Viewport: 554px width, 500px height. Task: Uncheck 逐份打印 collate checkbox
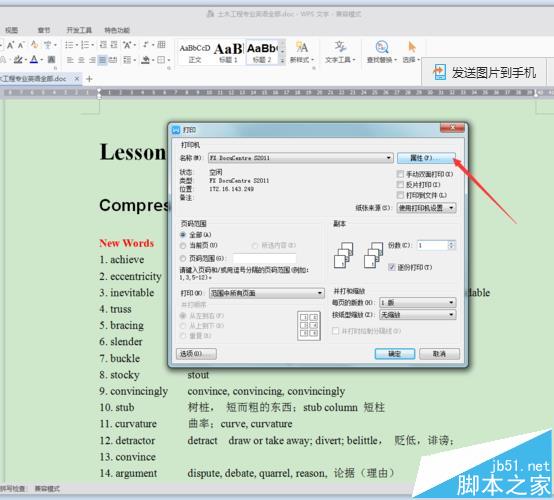pyautogui.click(x=391, y=267)
